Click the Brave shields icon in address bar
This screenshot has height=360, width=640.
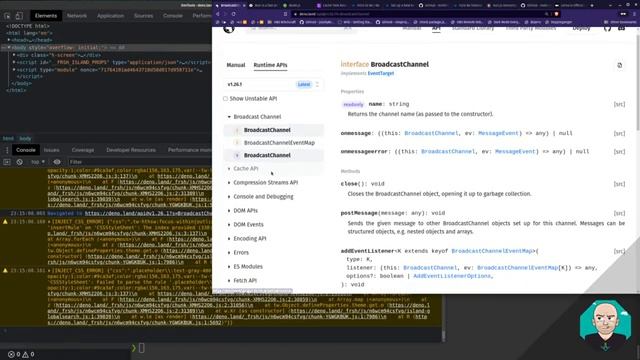(556, 14)
